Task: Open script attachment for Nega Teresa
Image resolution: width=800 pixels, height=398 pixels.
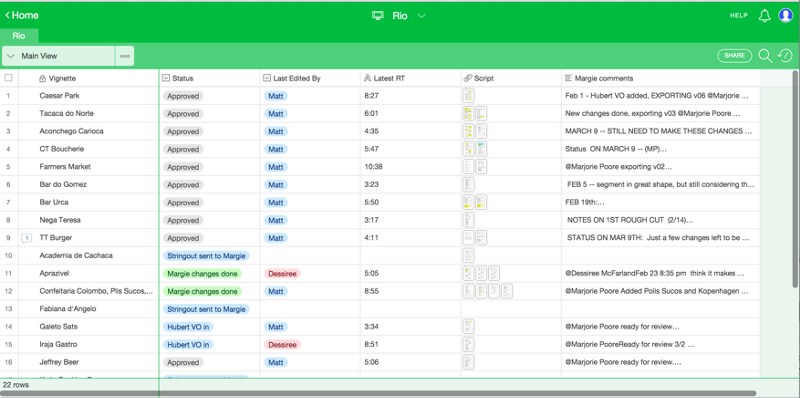Action: coord(468,220)
